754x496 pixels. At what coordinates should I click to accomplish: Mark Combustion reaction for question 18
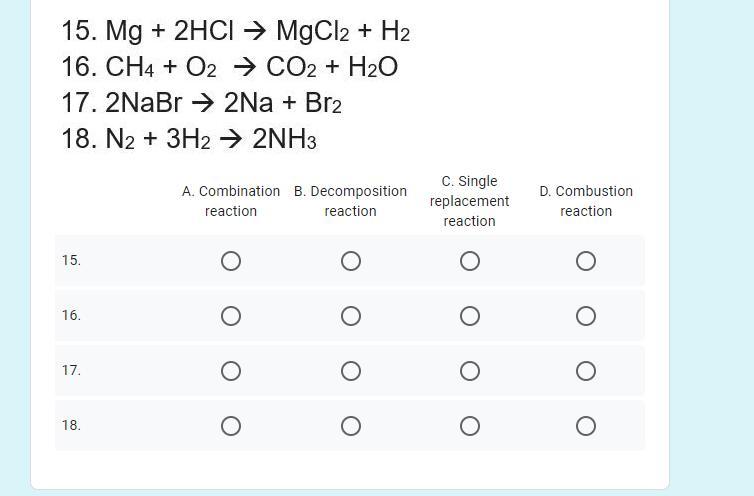586,426
